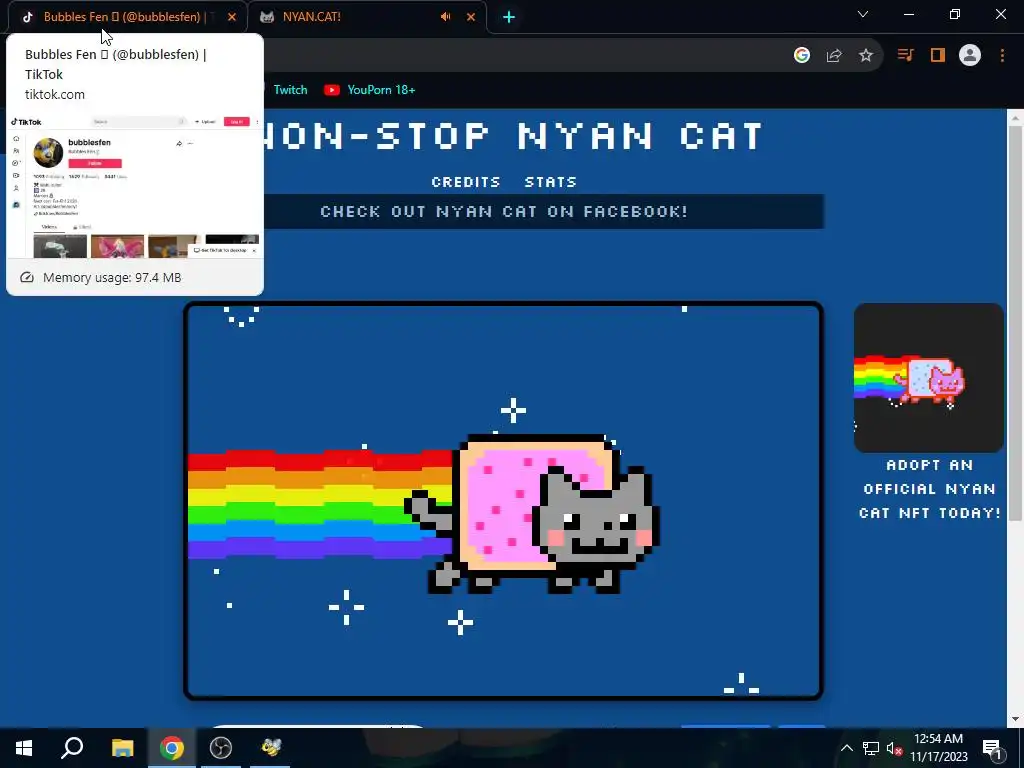Open the YouTube-icon bookmark in bookmarks bar
1024x768 pixels.
370,90
